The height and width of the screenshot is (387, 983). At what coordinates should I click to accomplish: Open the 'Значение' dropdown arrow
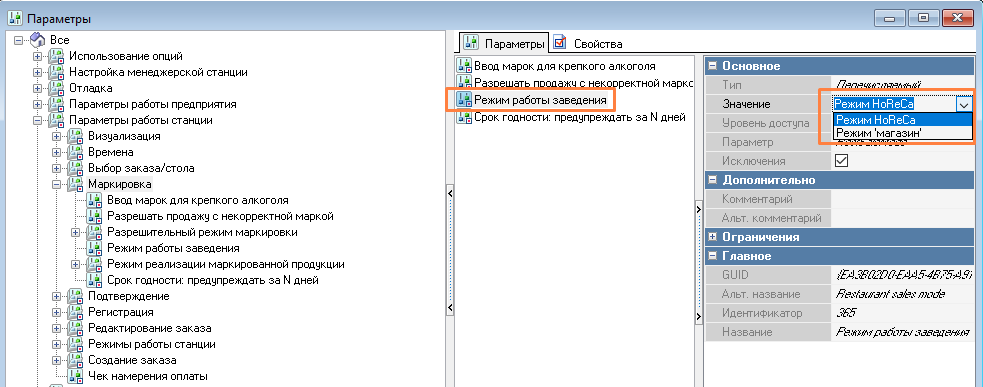964,105
